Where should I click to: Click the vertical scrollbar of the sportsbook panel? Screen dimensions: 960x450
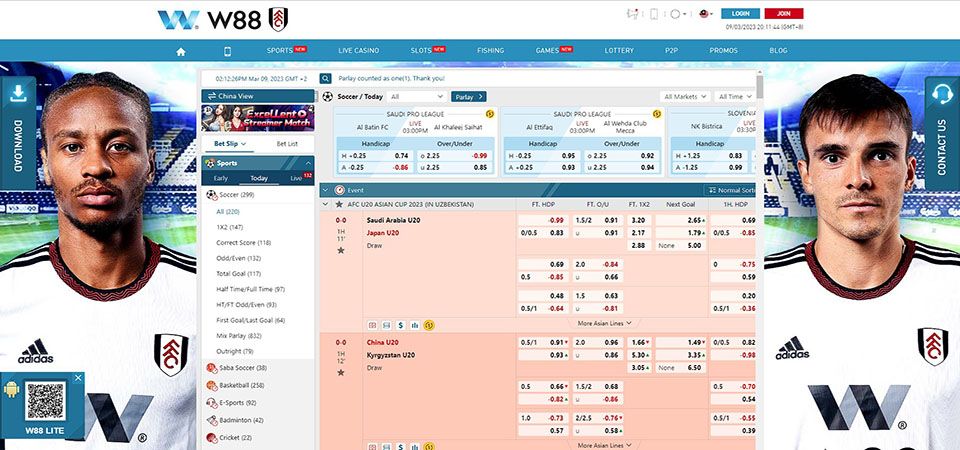click(760, 87)
